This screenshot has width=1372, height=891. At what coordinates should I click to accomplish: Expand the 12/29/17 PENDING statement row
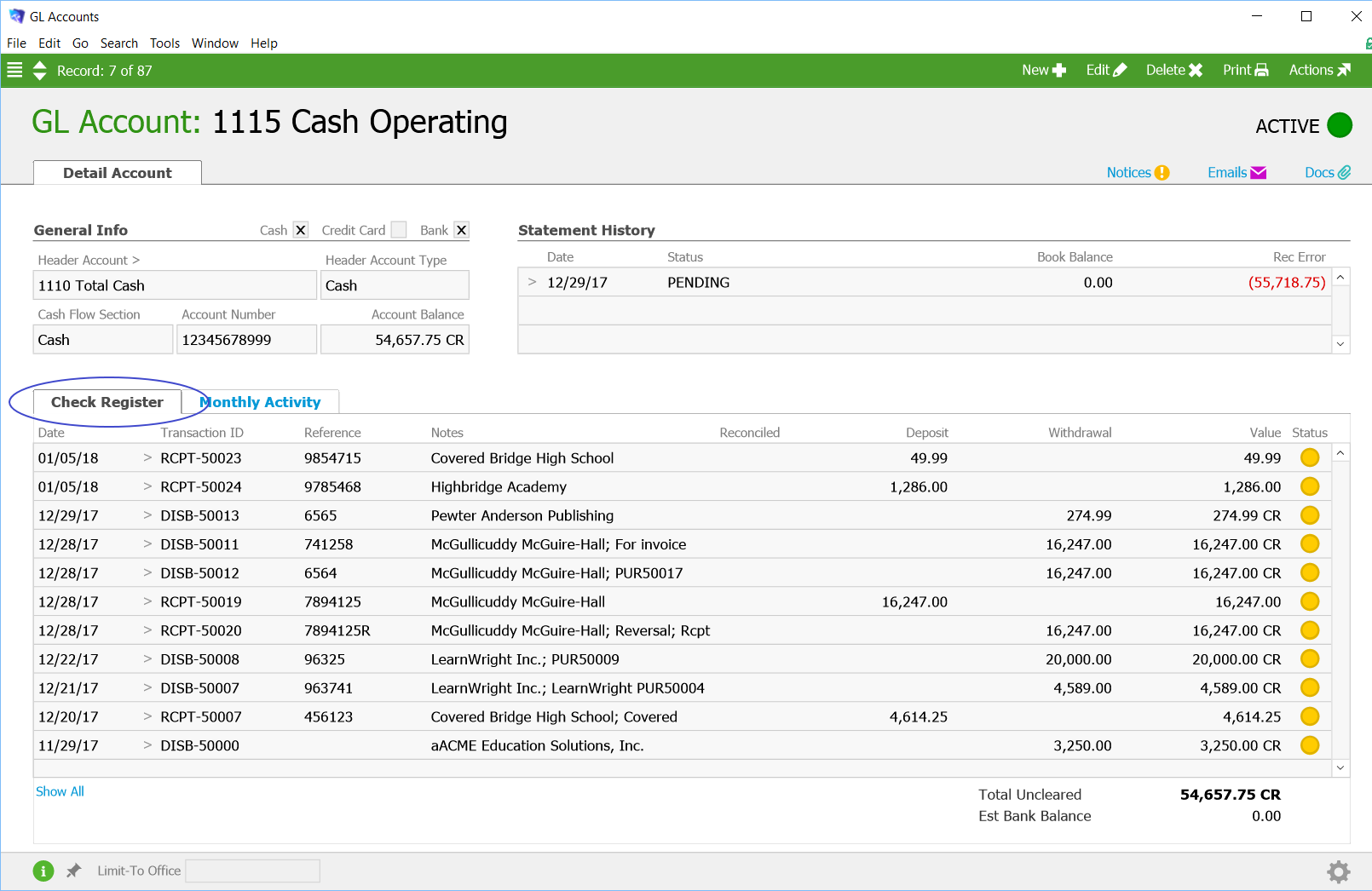tap(533, 282)
